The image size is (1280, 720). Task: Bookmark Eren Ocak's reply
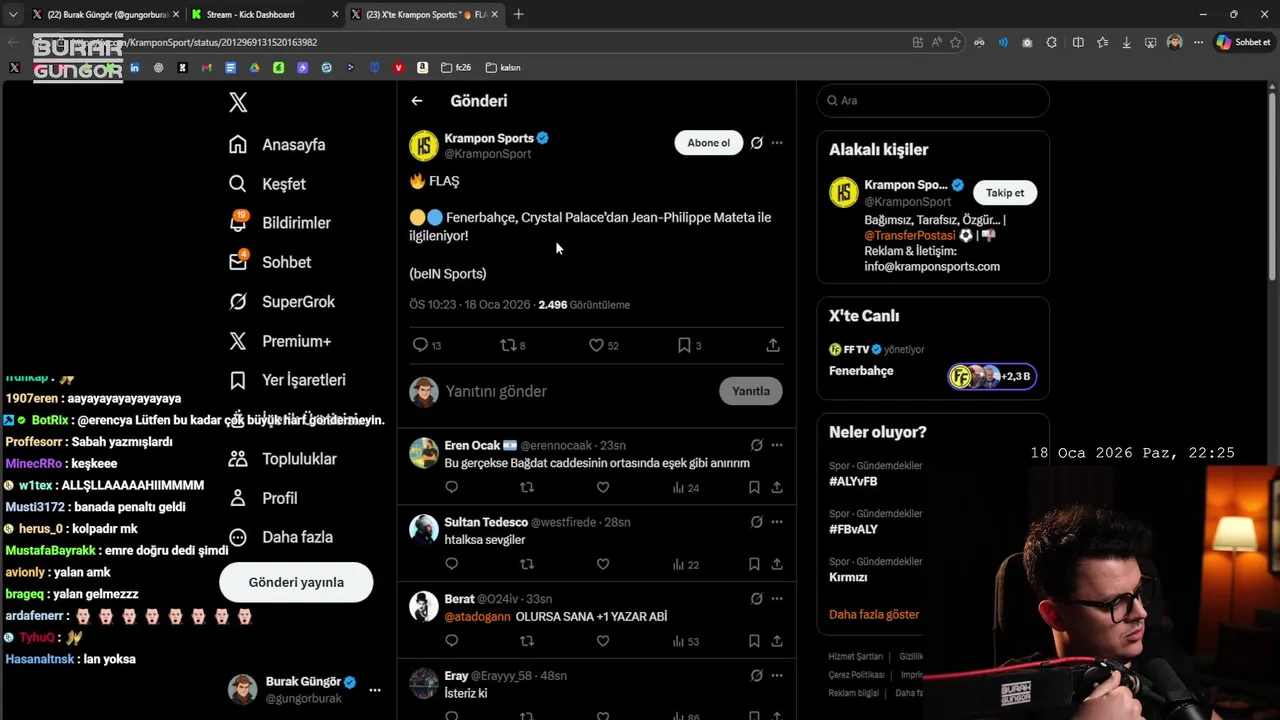click(x=754, y=487)
